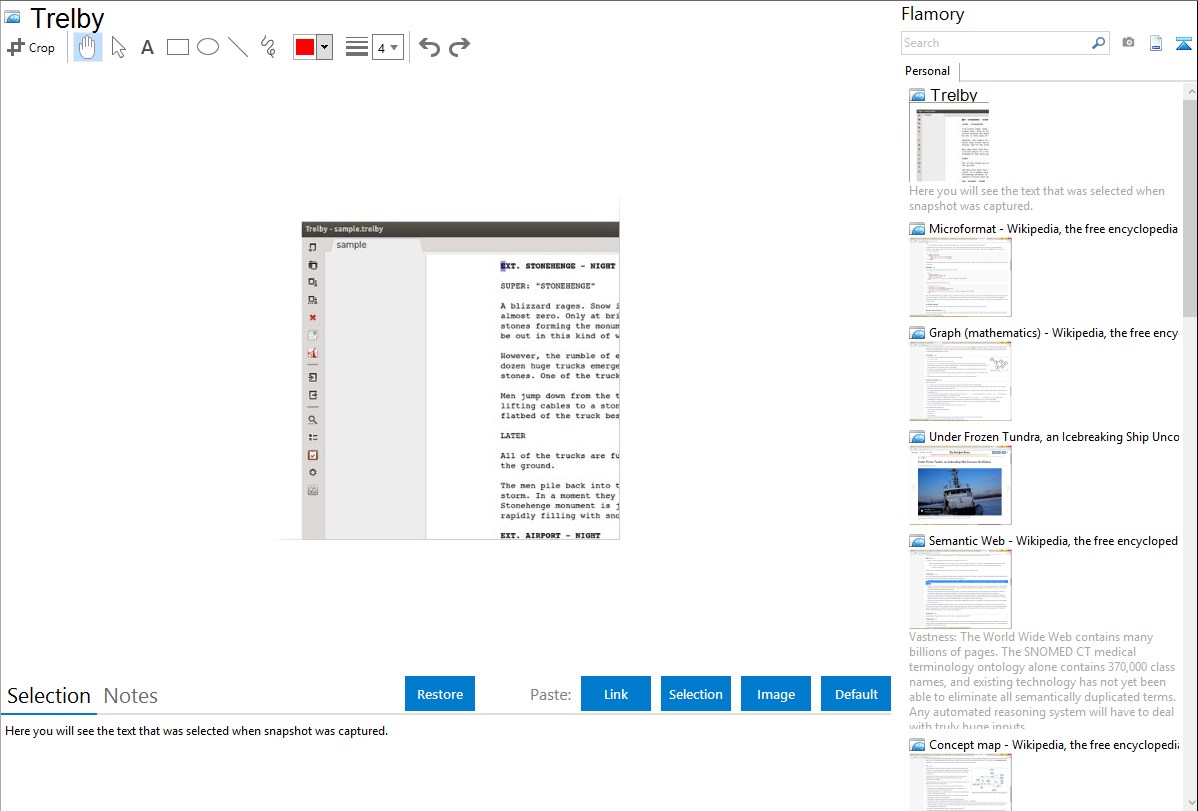Image resolution: width=1198 pixels, height=811 pixels.
Task: Paste as Link
Action: (x=616, y=694)
